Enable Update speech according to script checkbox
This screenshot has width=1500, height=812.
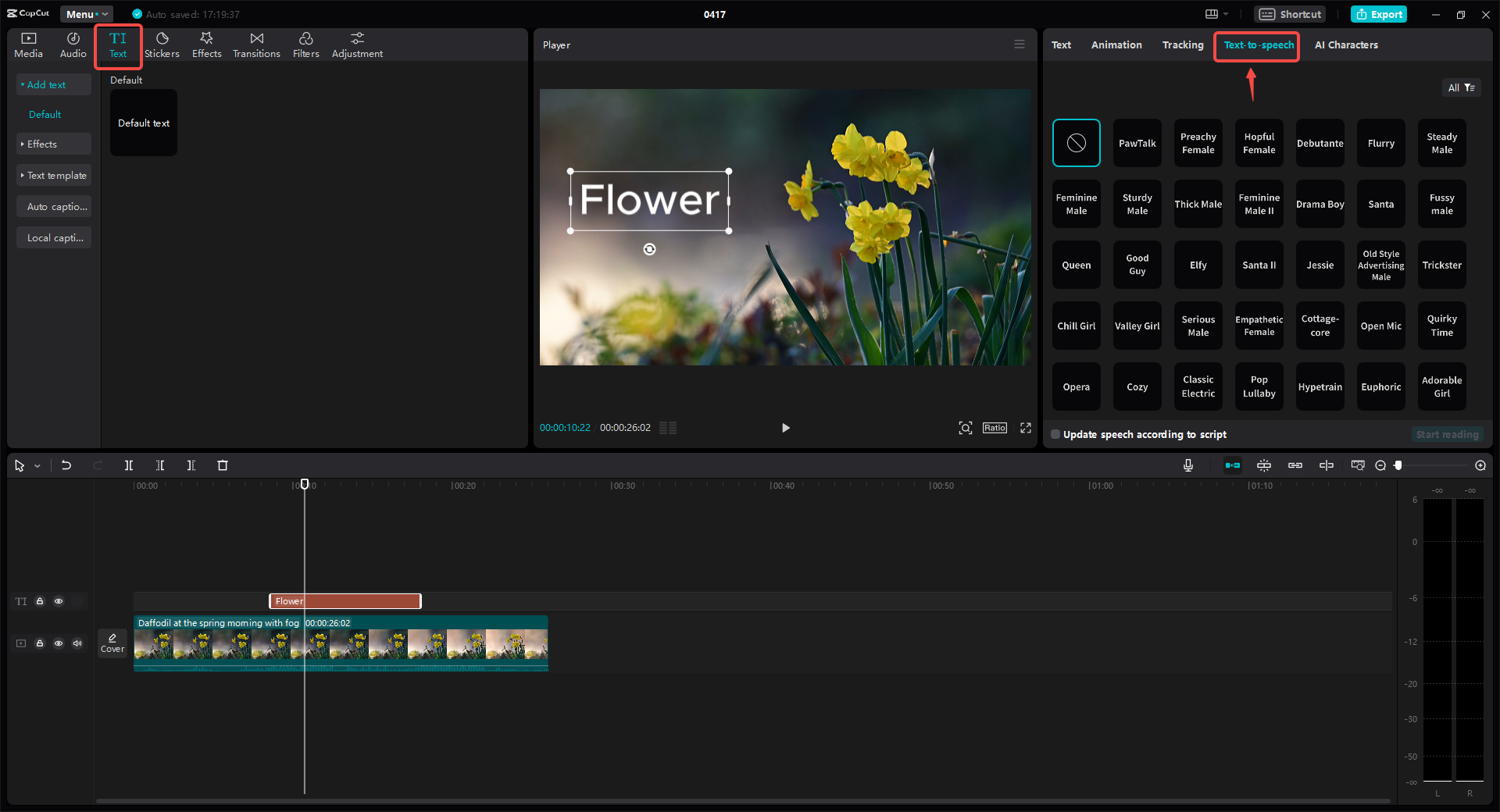[x=1055, y=435]
